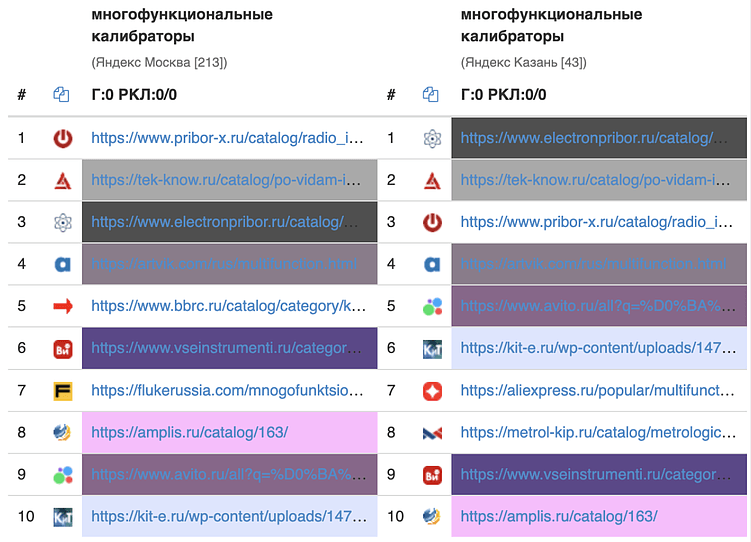This screenshot has height=542, width=751.
Task: Click the red arrow bbrc favicon
Action: pos(63,306)
